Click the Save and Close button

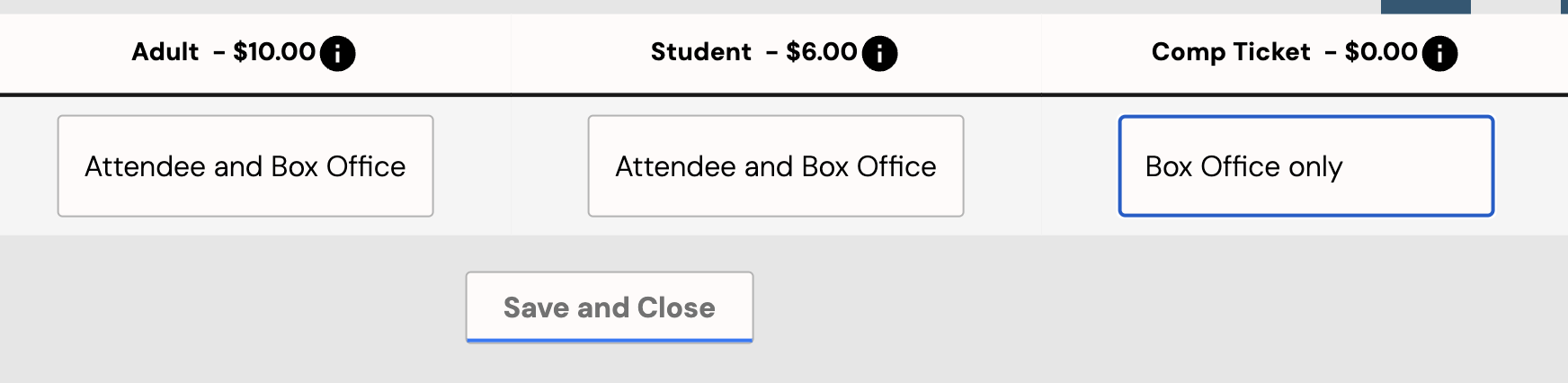click(610, 307)
